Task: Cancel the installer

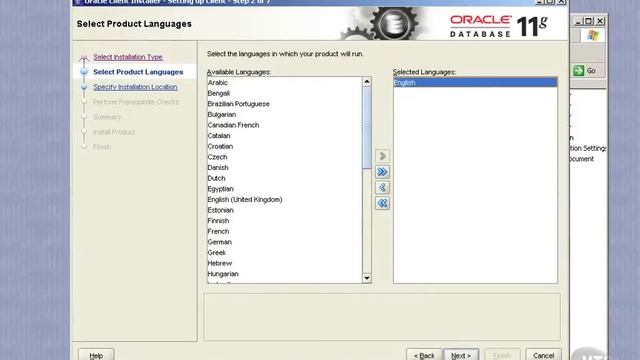Action: pos(543,356)
